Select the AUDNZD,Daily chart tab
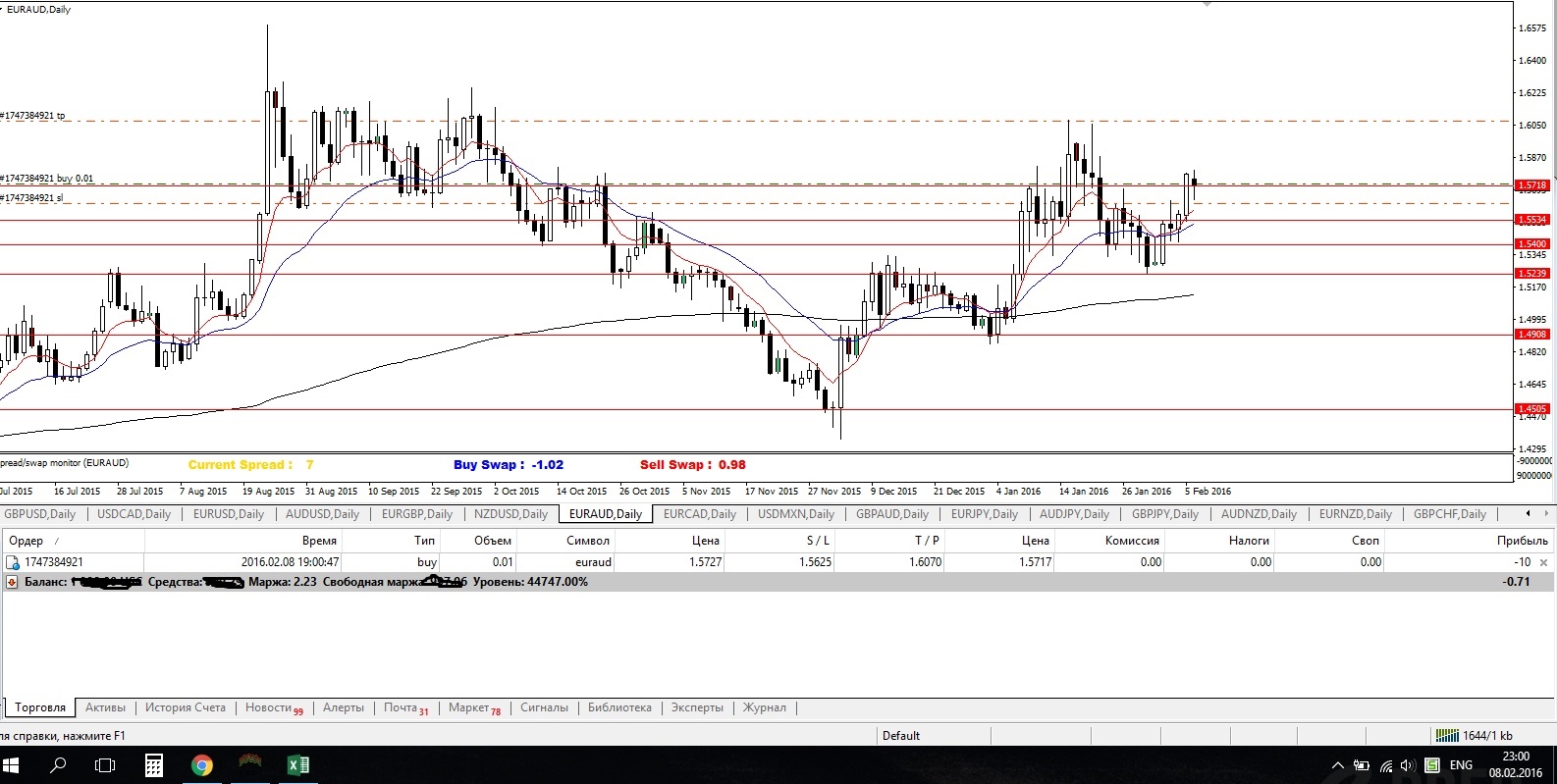This screenshot has width=1557, height=784. point(1259,514)
